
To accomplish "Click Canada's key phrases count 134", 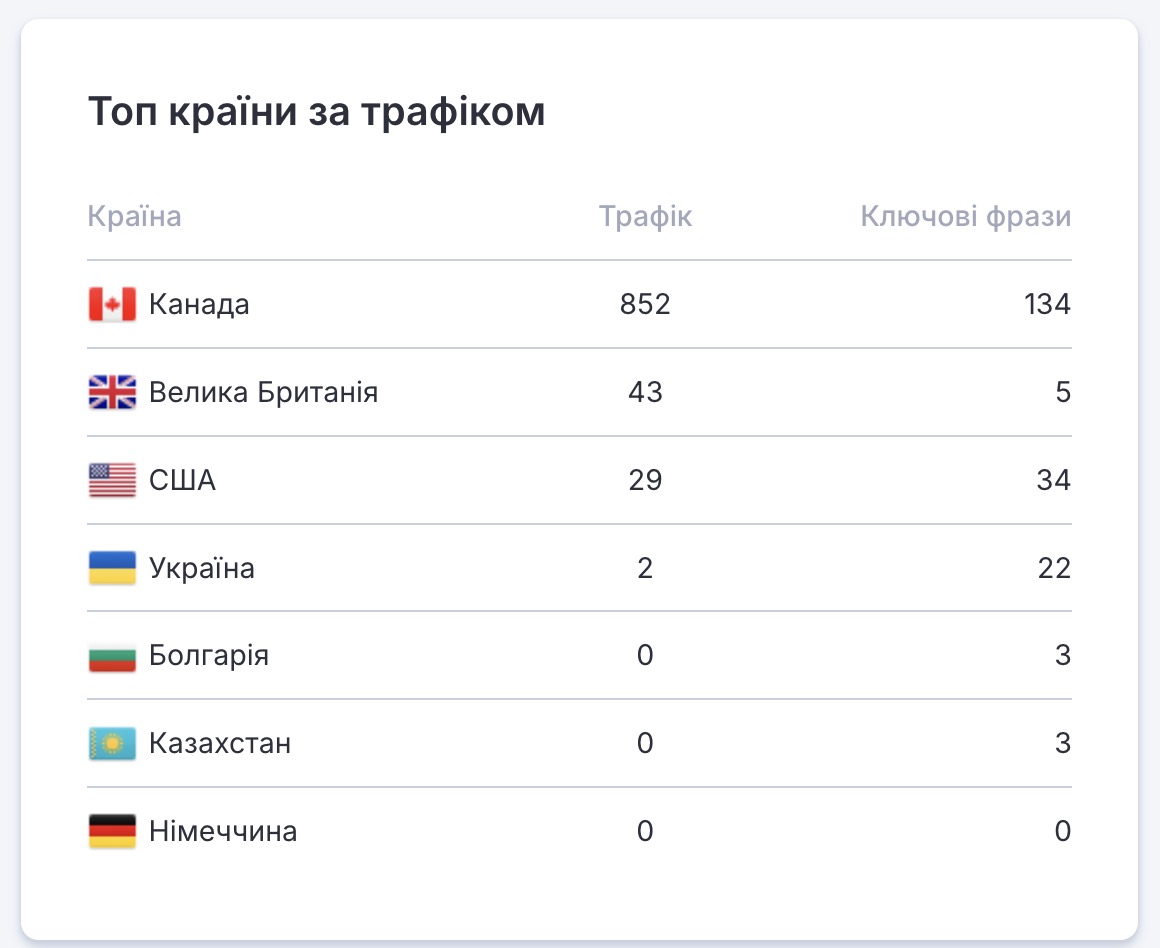I will click(1046, 304).
